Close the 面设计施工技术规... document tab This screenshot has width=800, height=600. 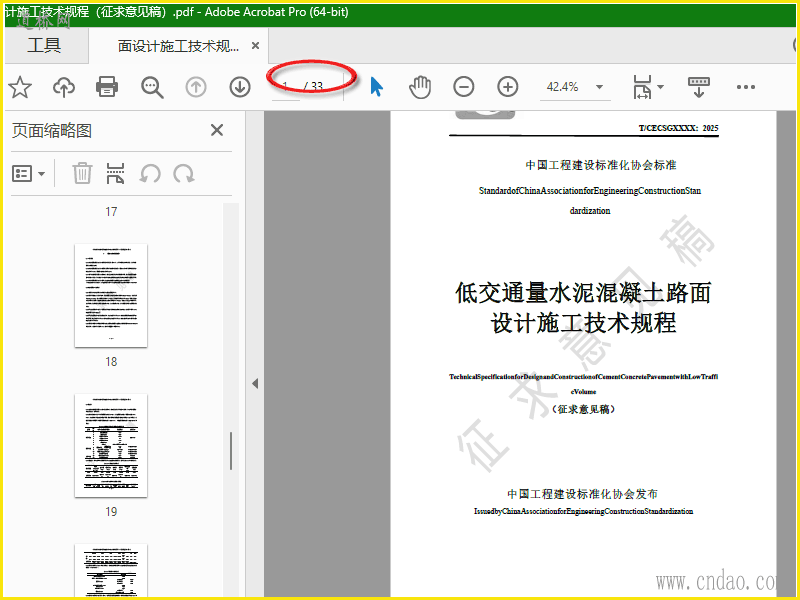click(256, 46)
